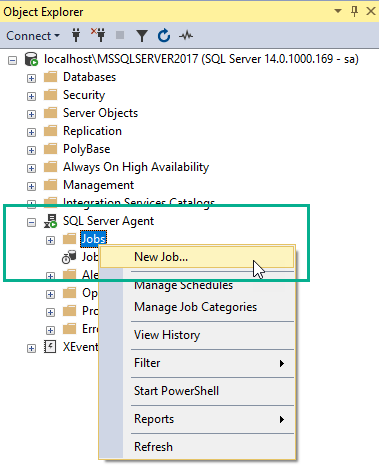Select Always On High Availability label

click(x=136, y=167)
